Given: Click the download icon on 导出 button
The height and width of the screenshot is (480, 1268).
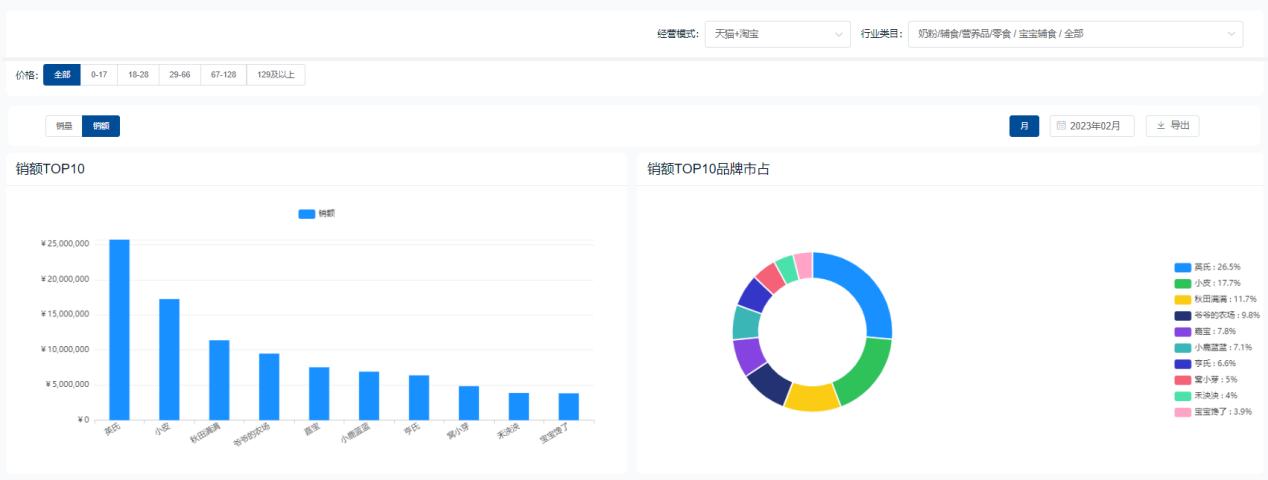Looking at the screenshot, I should [x=1160, y=126].
